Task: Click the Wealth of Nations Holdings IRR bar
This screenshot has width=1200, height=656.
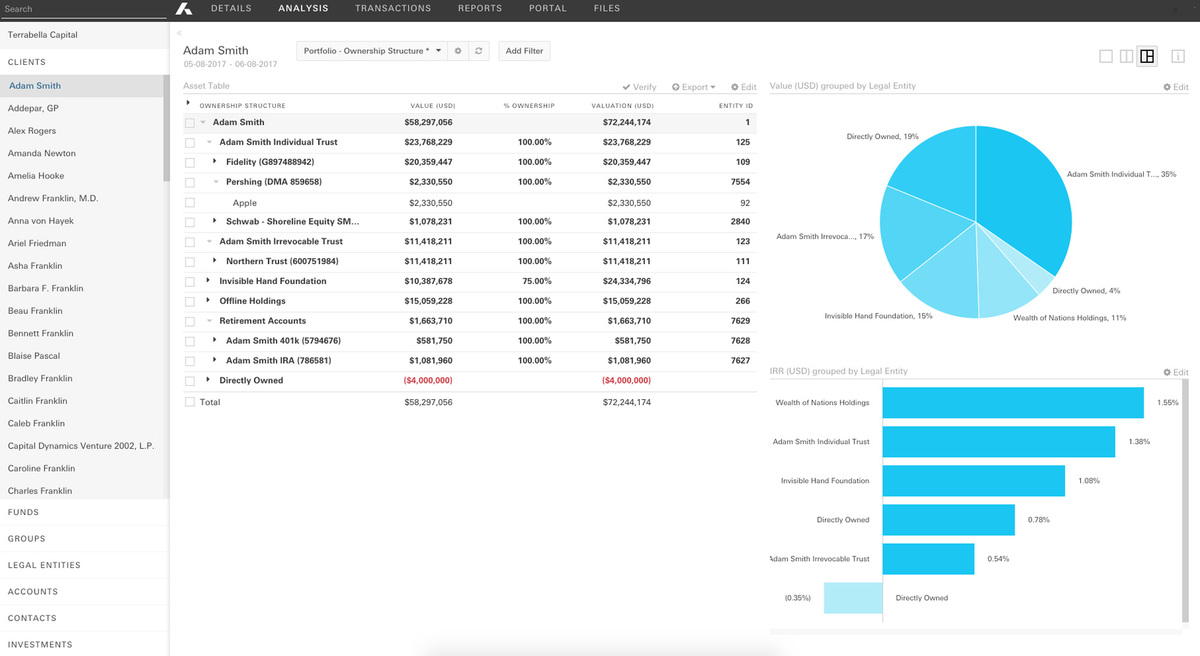Action: pos(1012,403)
